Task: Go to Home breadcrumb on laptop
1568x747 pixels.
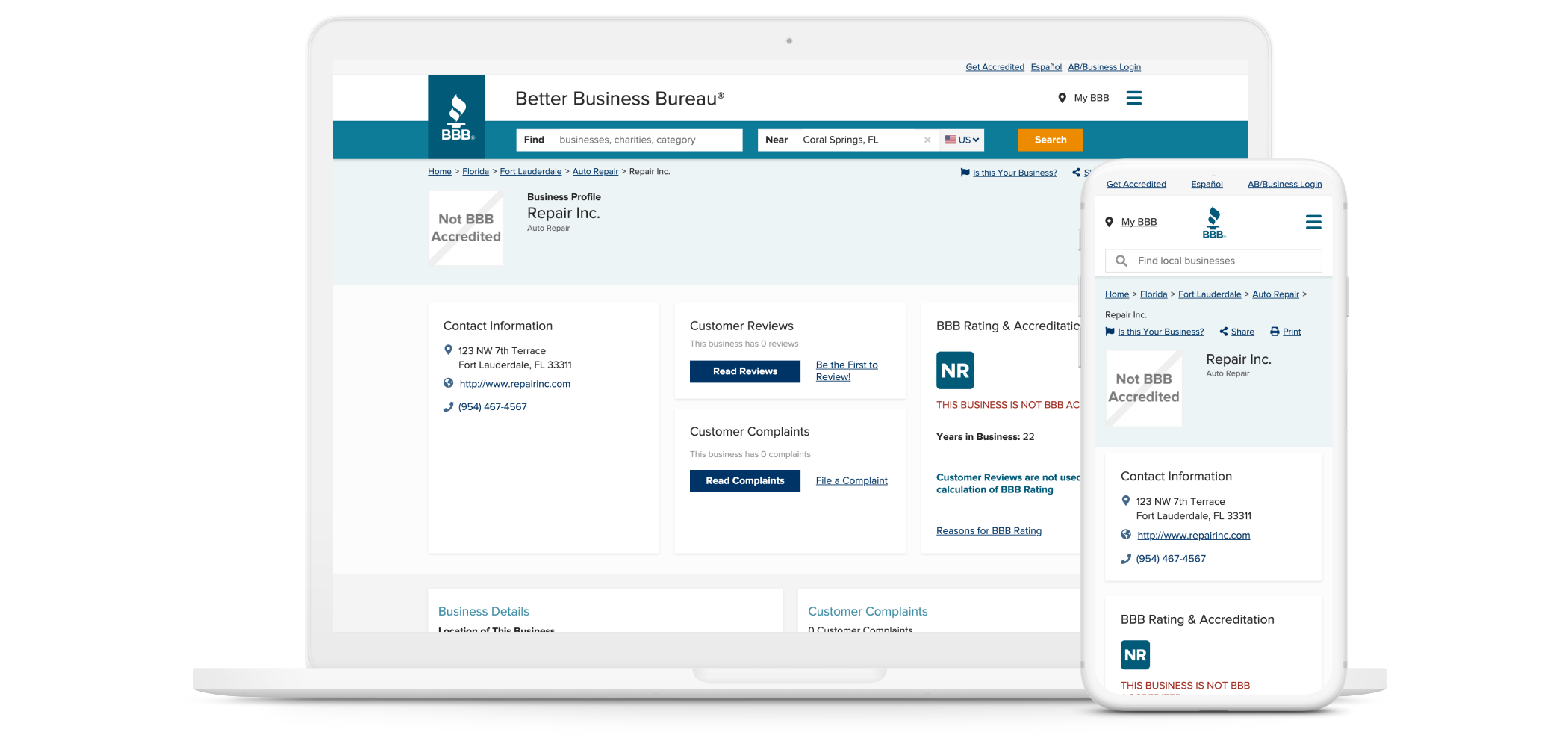Action: point(440,172)
